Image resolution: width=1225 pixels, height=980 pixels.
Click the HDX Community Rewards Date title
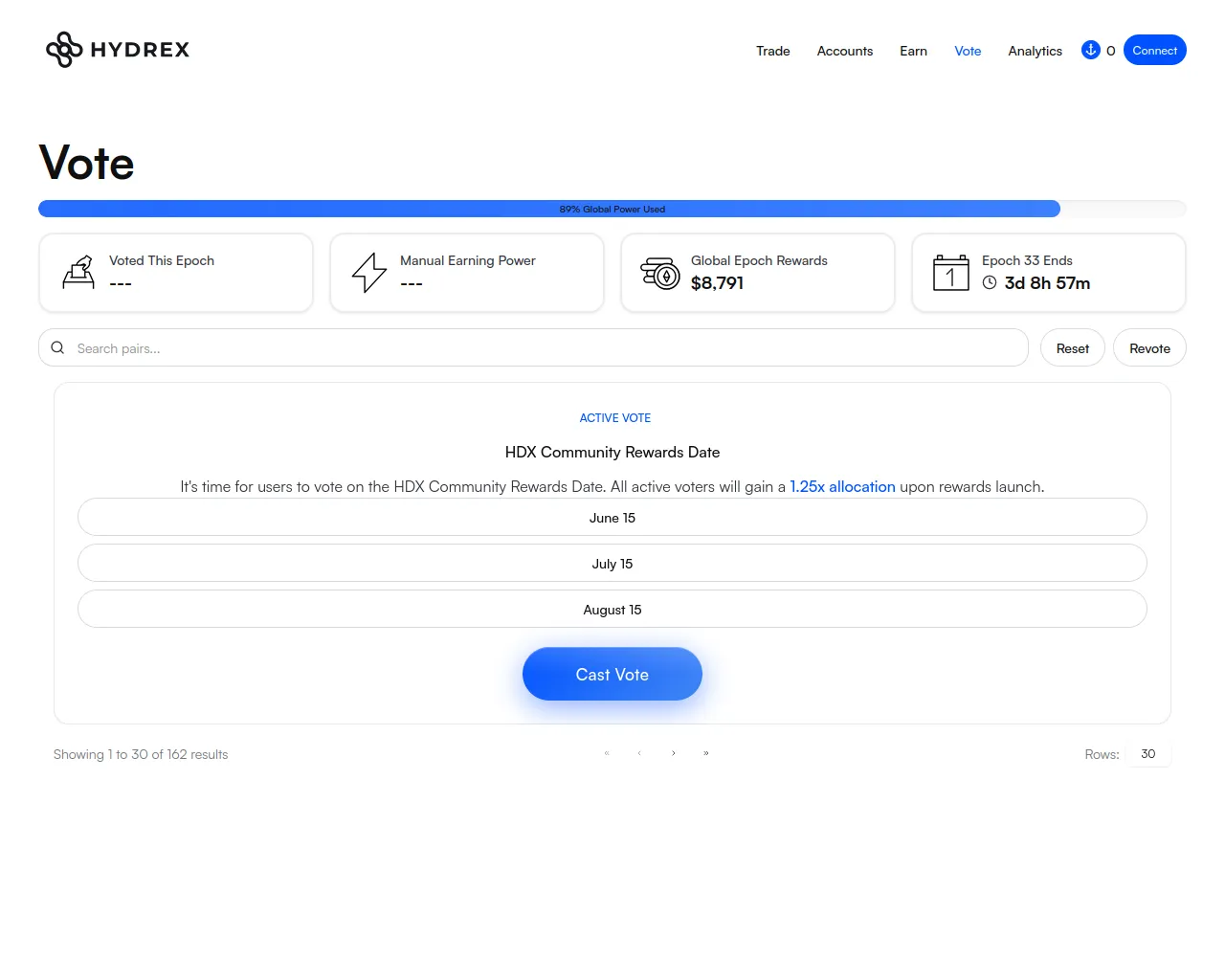pyautogui.click(x=612, y=452)
